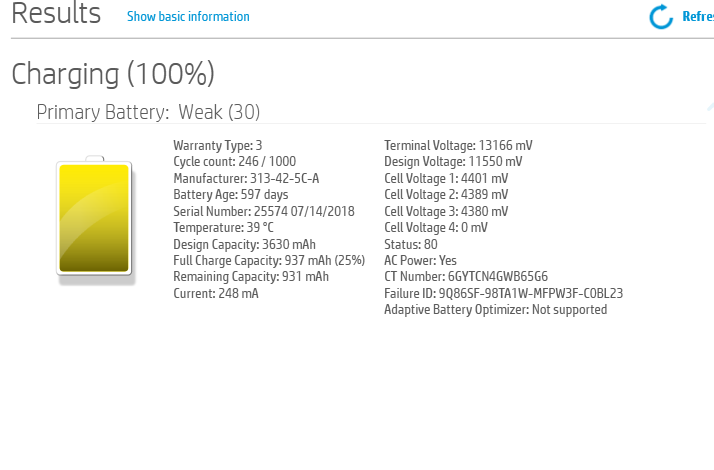Image resolution: width=714 pixels, height=470 pixels.
Task: Click Cycle count: 246 / 1000
Action: click(235, 162)
